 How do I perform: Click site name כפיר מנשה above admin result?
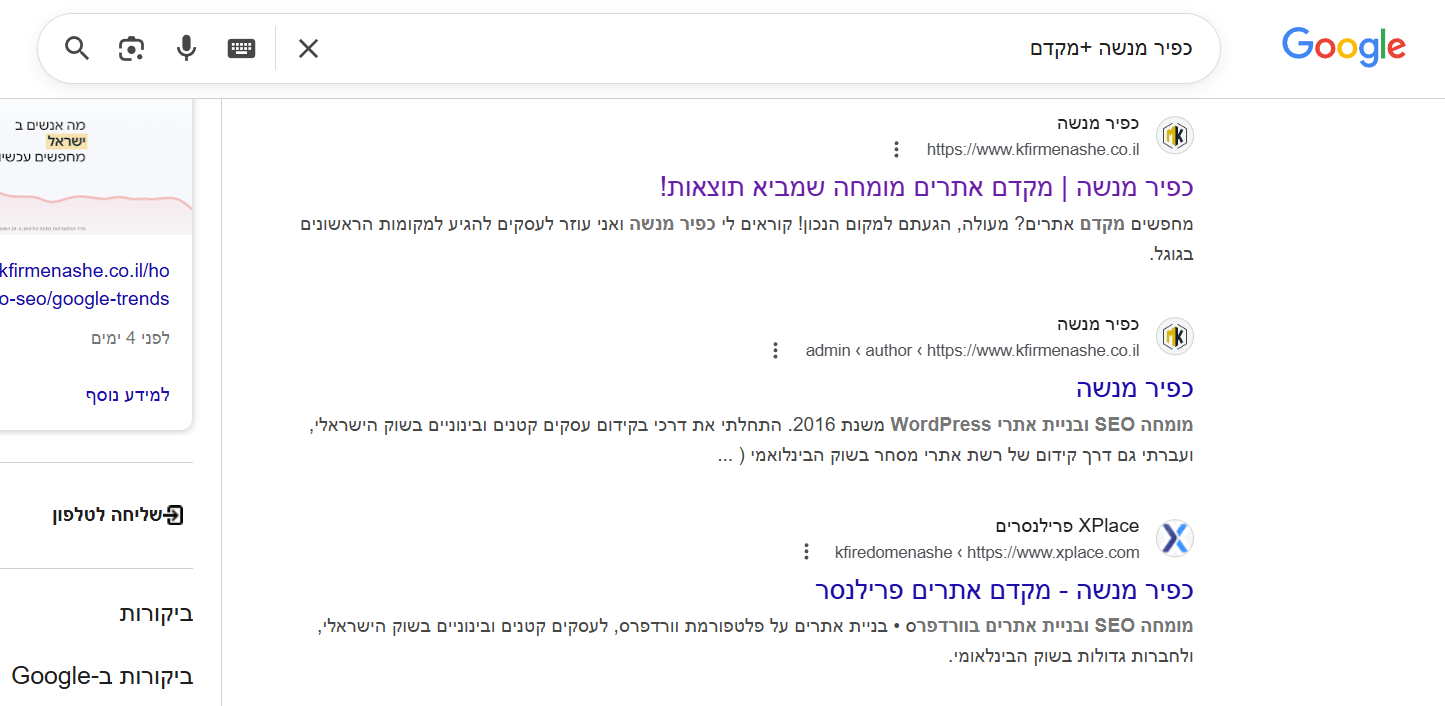pos(1098,325)
